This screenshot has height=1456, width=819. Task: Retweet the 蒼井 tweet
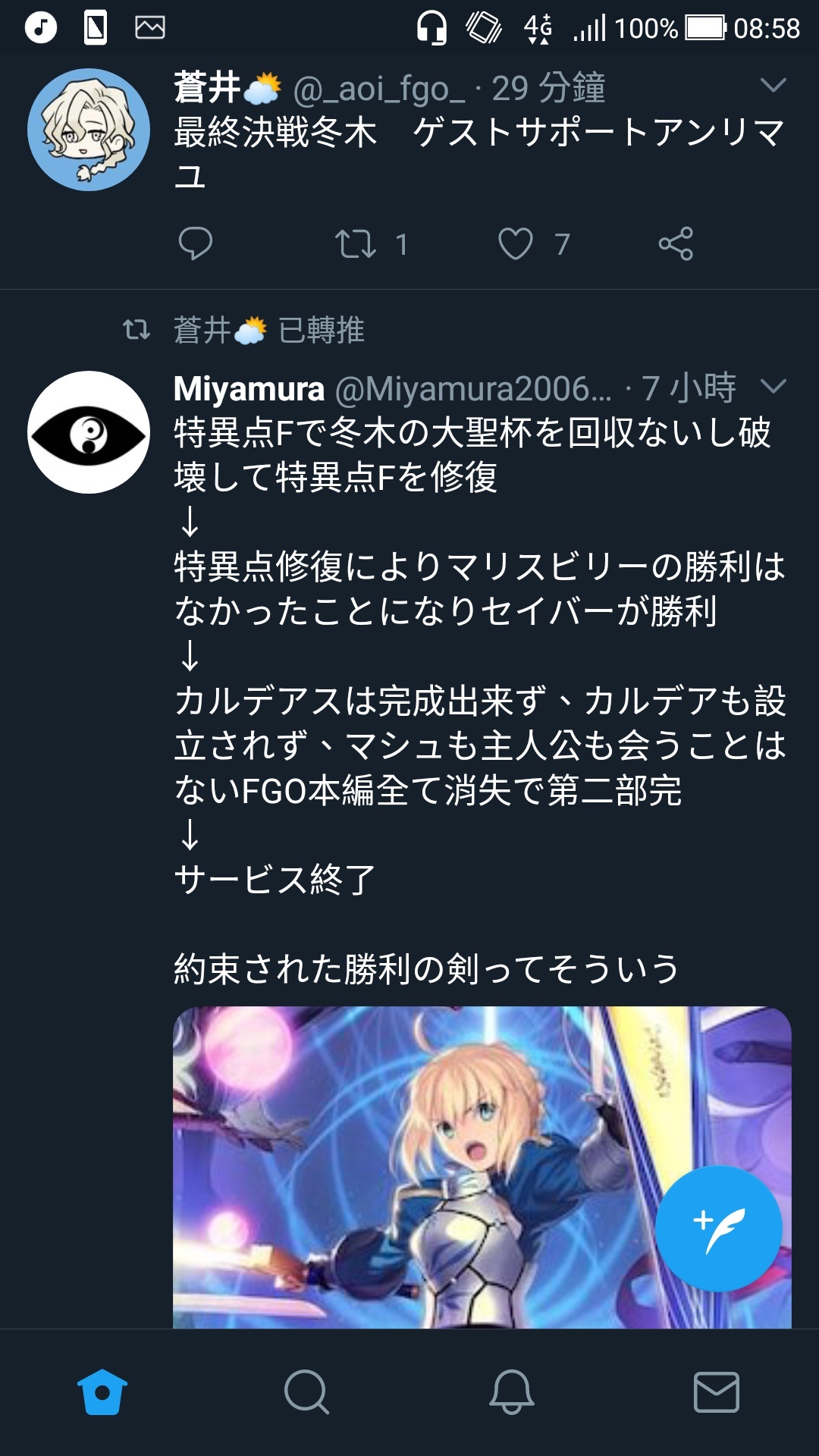tap(356, 243)
